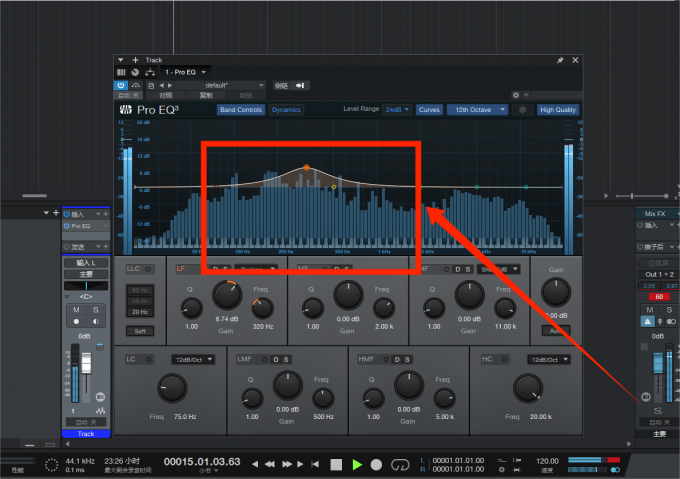Click the snowflake freeze spectrum icon
The image size is (680, 479).
pyautogui.click(x=523, y=110)
